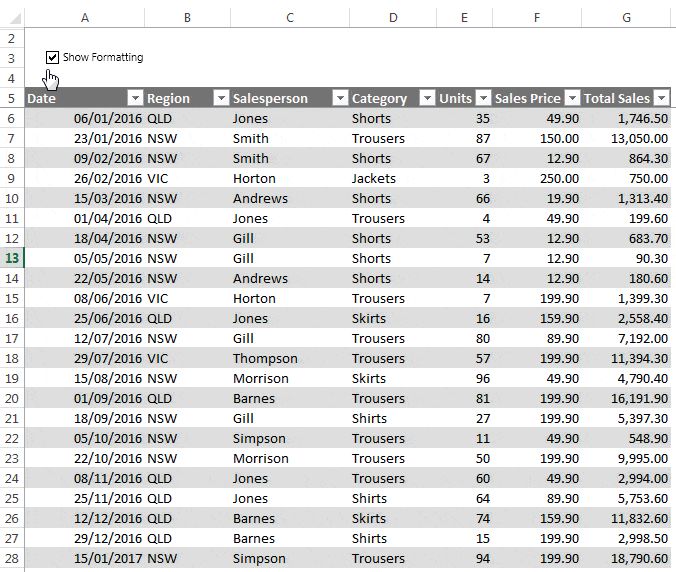Select the units cell showing 74
Viewport: 676px width, 572px height.
pos(464,518)
